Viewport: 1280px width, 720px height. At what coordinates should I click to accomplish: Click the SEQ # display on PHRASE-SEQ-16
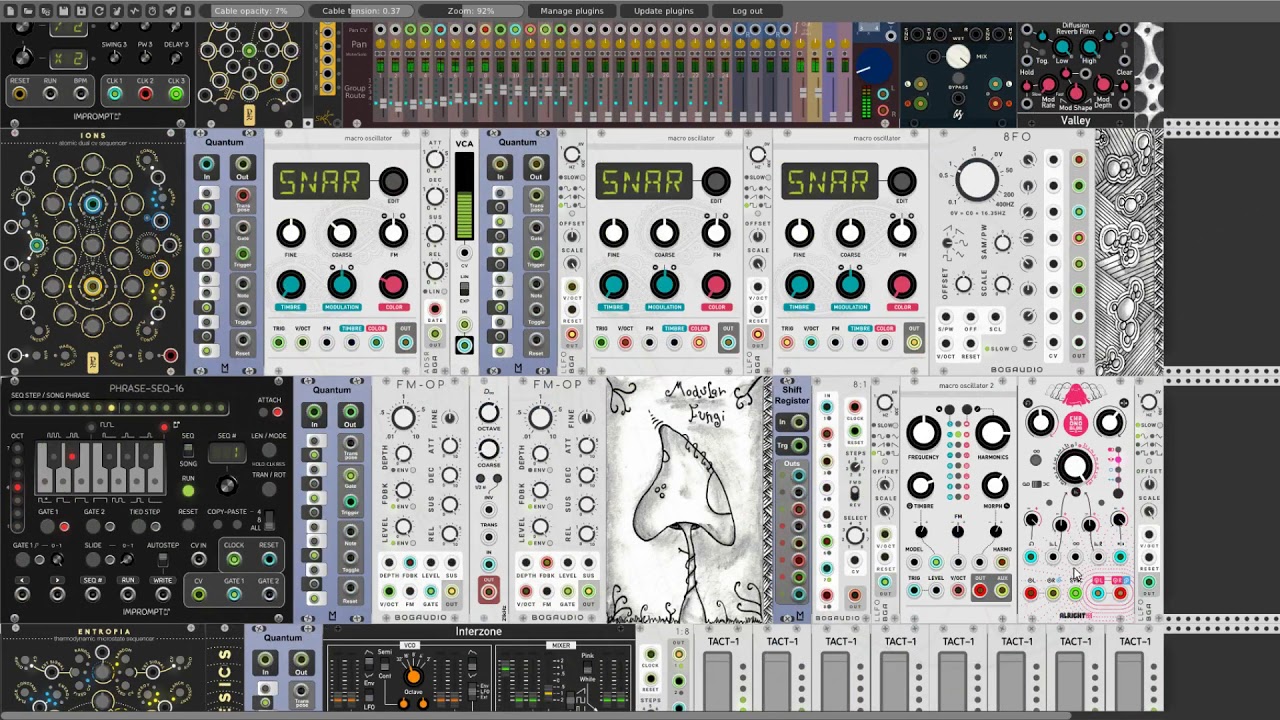[x=227, y=453]
